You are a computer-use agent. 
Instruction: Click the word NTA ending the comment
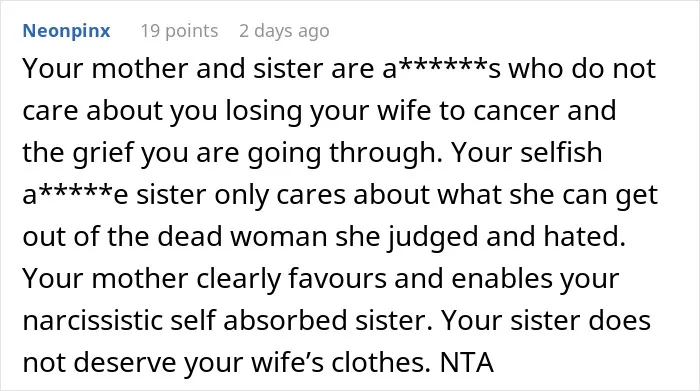click(467, 362)
